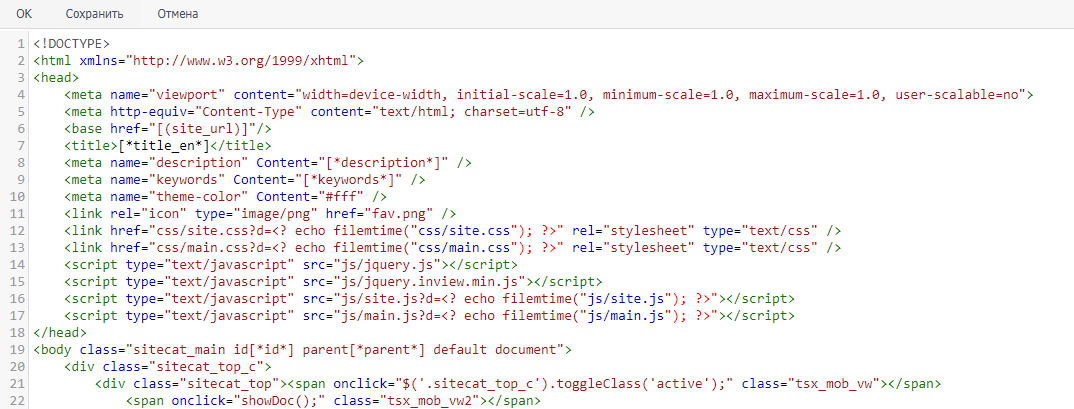
Task: Click the Отмена button
Action: click(177, 15)
